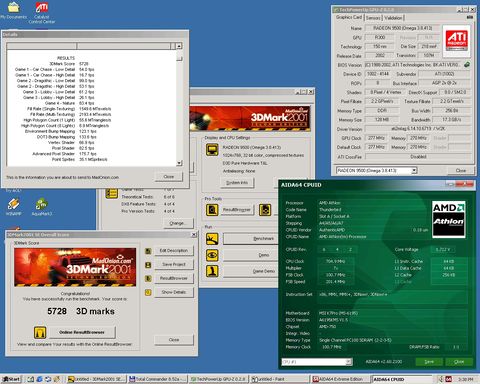480x384 pixels.
Task: Open the Windows Start menu
Action: (x=11, y=379)
